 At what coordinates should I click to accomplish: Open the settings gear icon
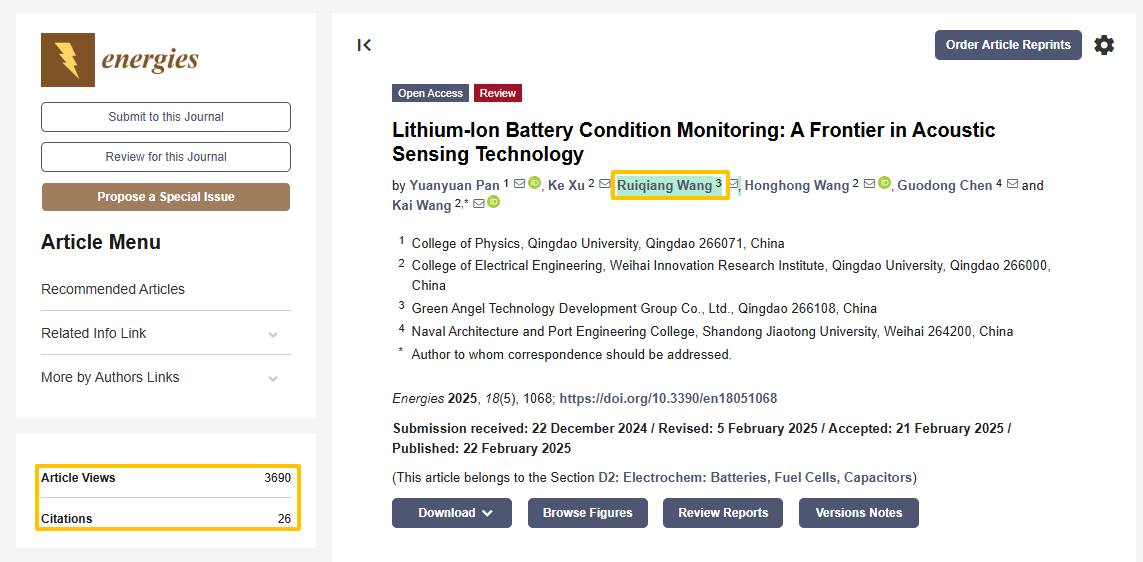pyautogui.click(x=1104, y=45)
